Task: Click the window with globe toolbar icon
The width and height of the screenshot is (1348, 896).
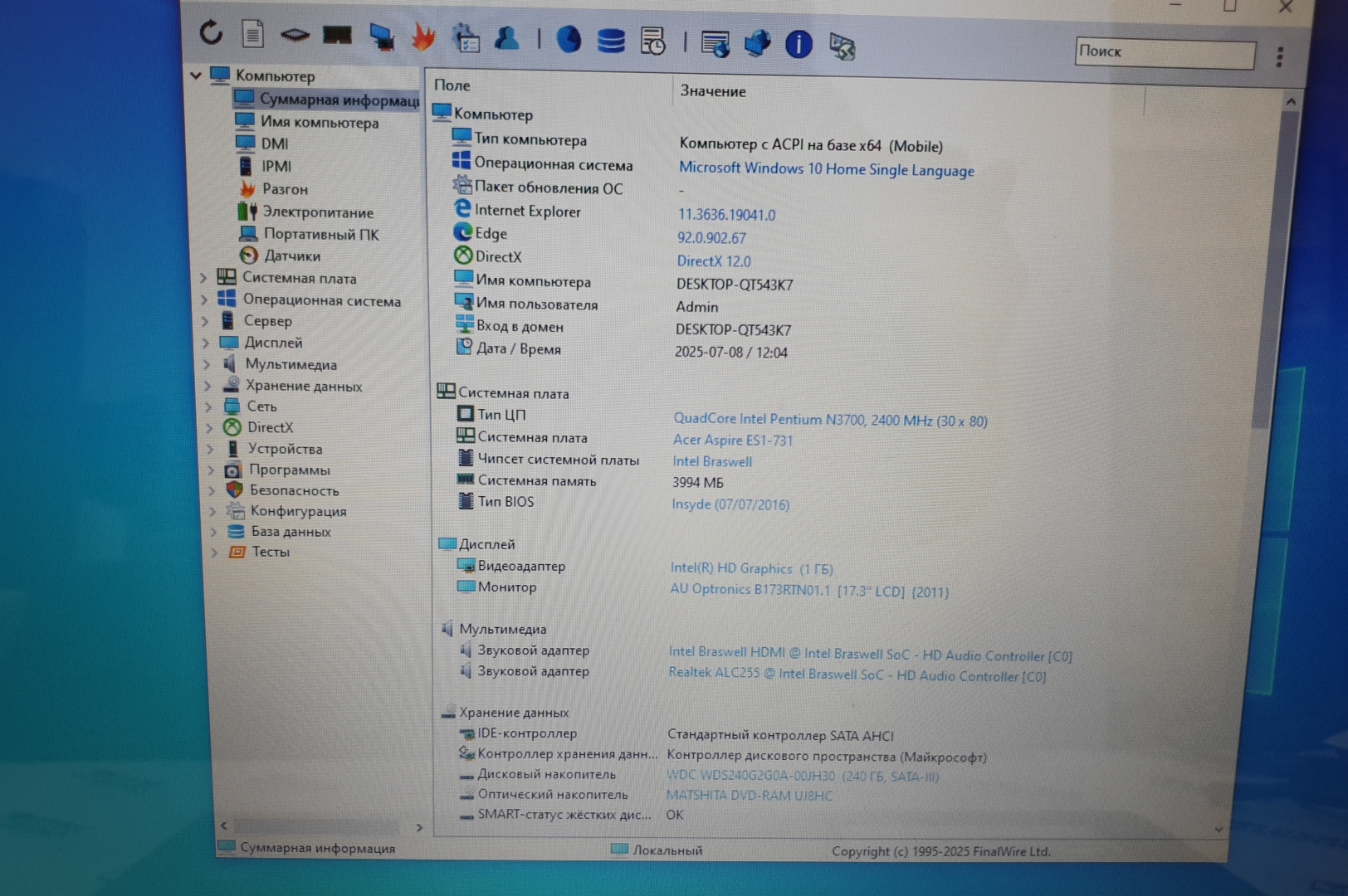Action: (x=715, y=43)
